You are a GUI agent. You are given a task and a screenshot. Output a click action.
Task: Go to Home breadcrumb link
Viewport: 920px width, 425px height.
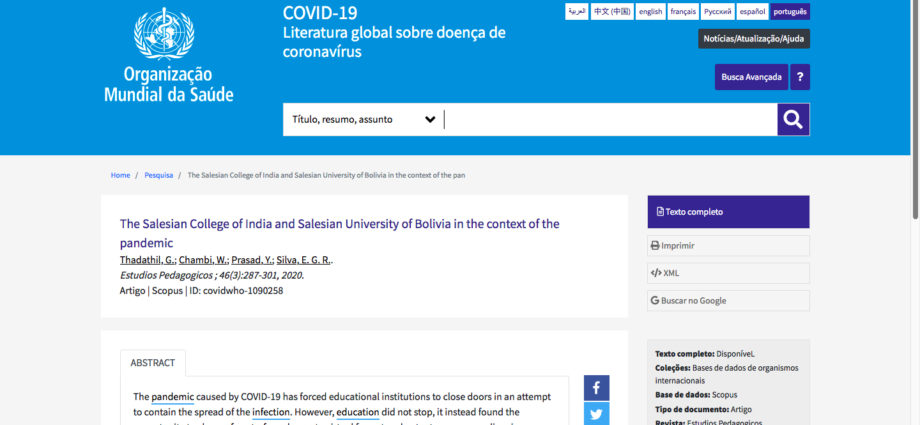[x=120, y=176]
